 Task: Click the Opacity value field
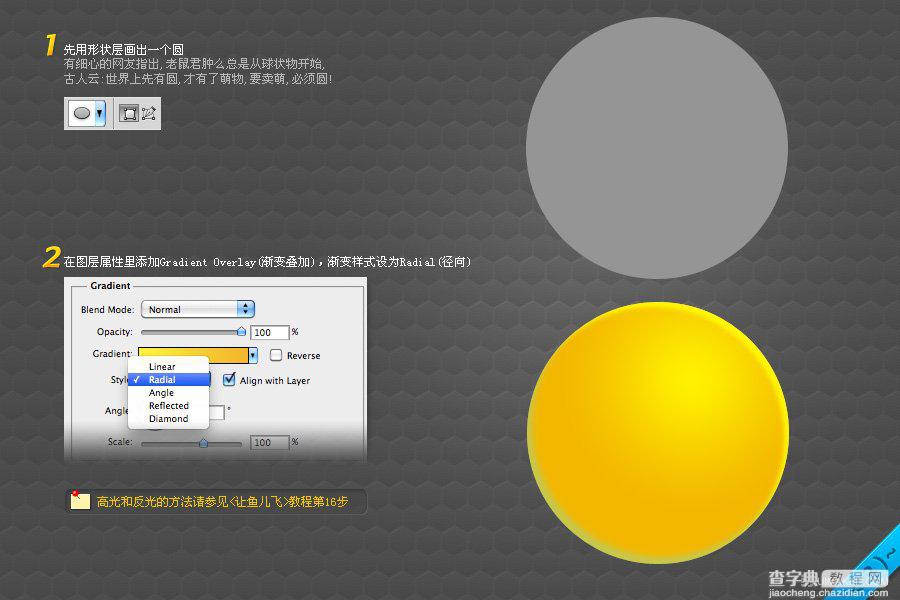point(270,332)
